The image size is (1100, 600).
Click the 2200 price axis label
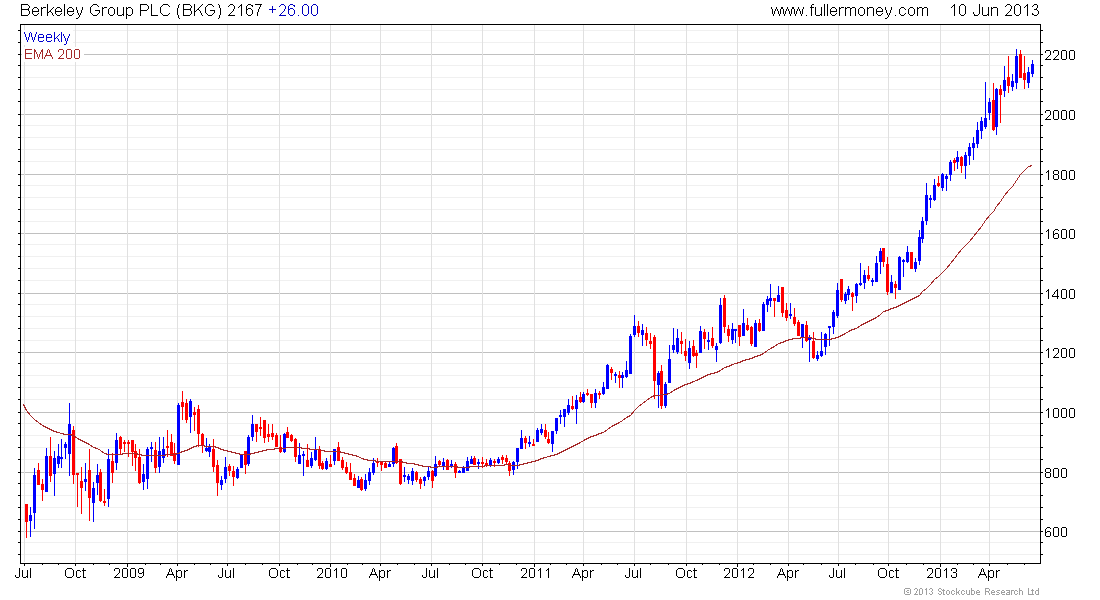[x=1060, y=55]
